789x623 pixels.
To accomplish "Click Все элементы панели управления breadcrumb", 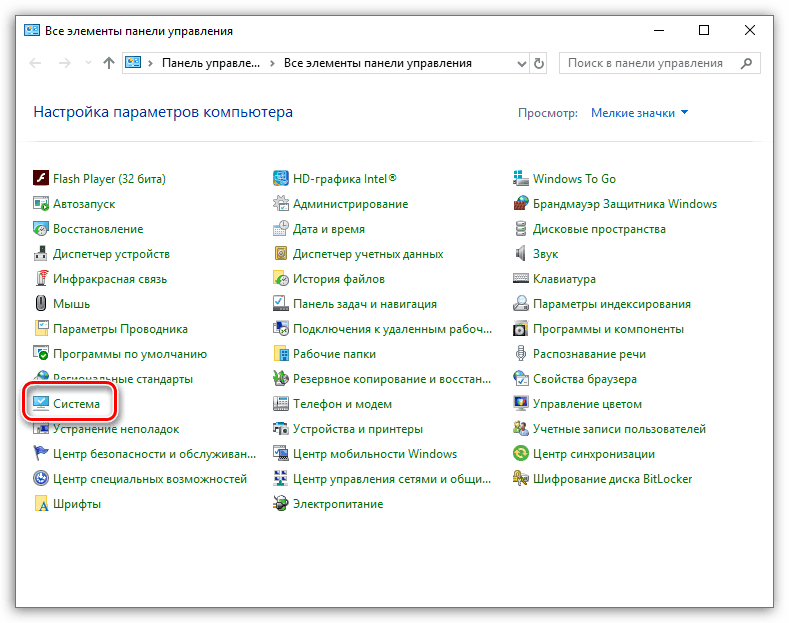I will pos(378,63).
